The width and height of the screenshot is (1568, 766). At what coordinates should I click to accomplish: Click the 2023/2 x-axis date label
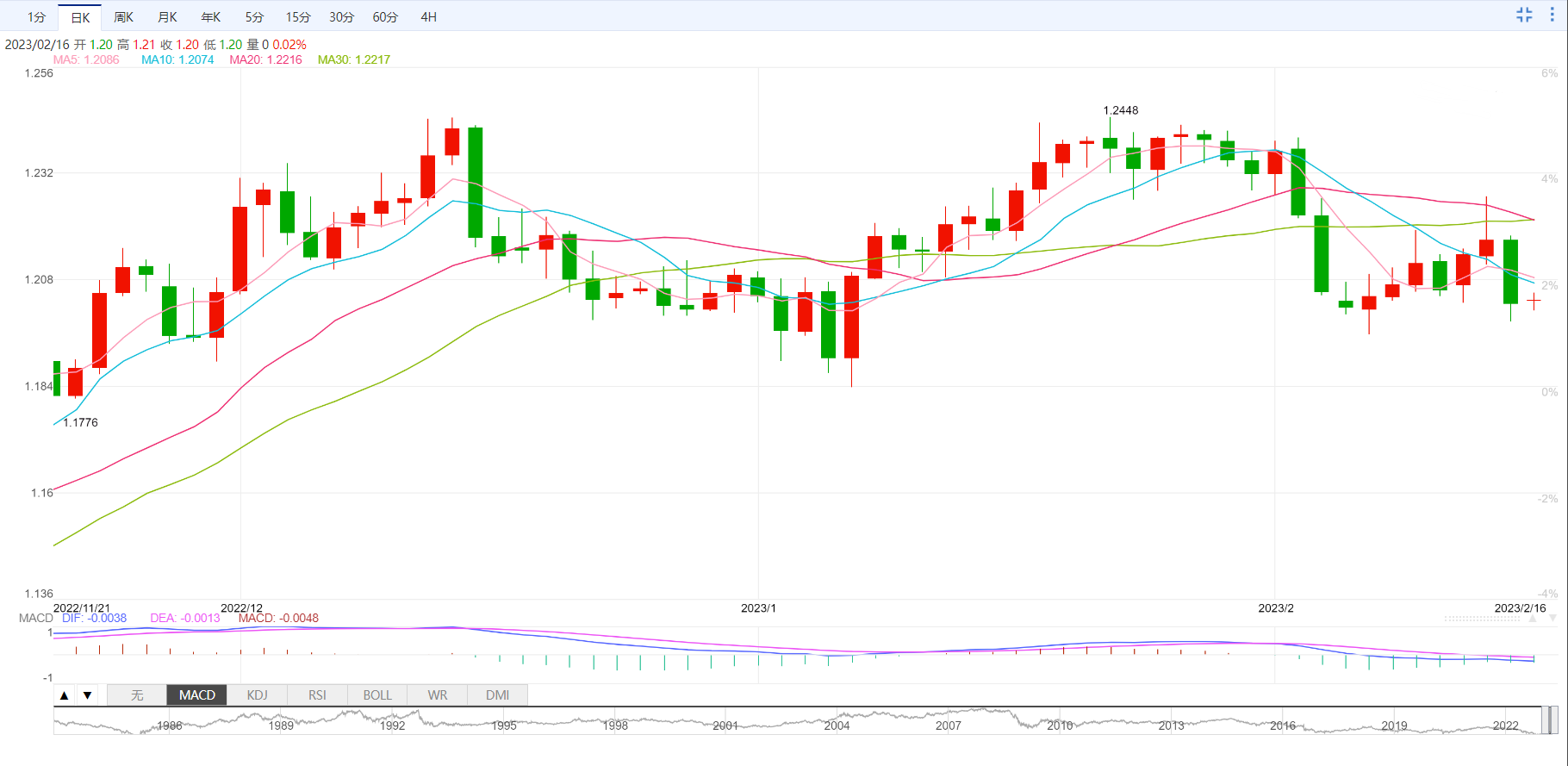(1276, 607)
